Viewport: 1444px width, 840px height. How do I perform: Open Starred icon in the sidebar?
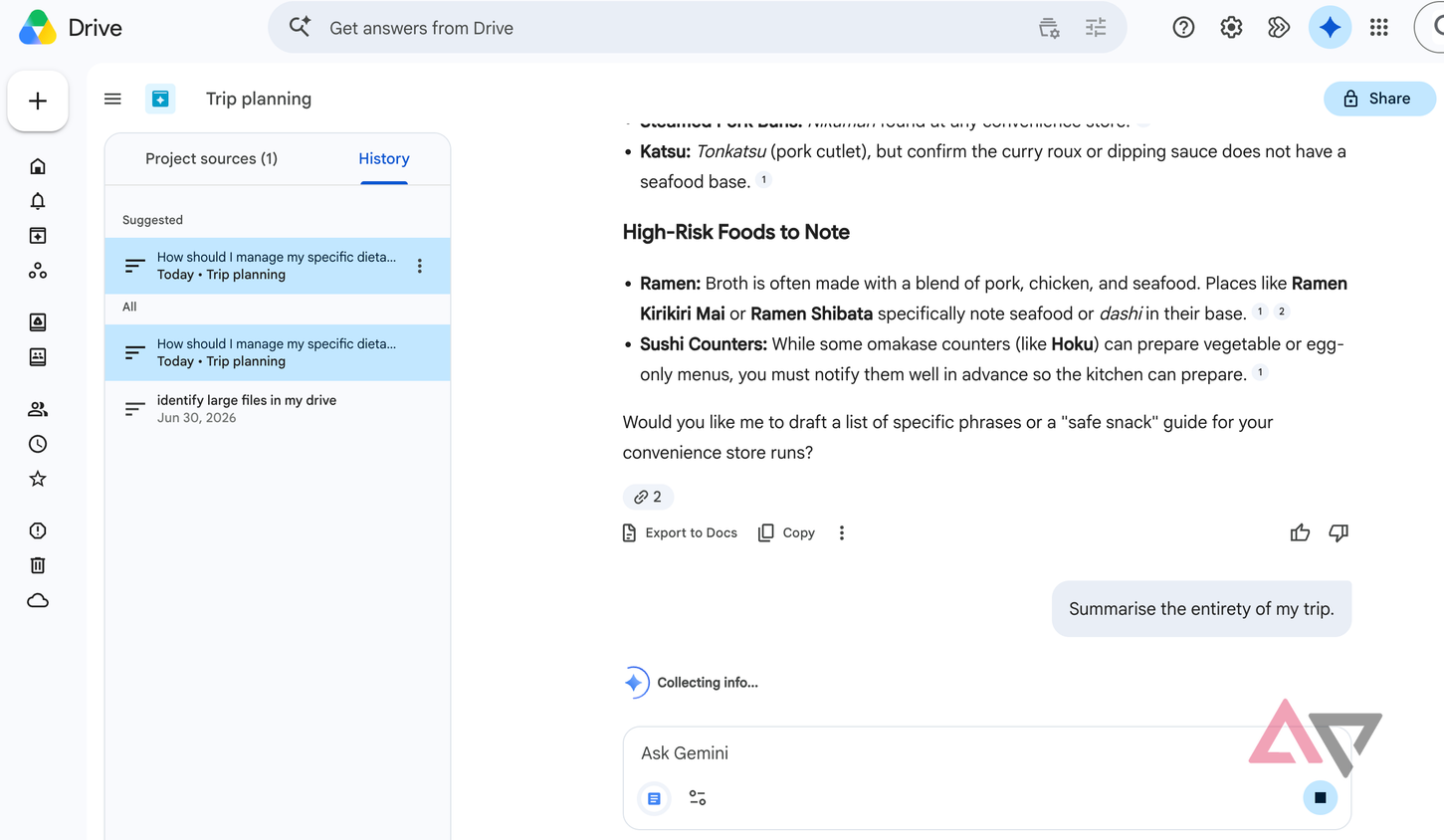click(38, 479)
